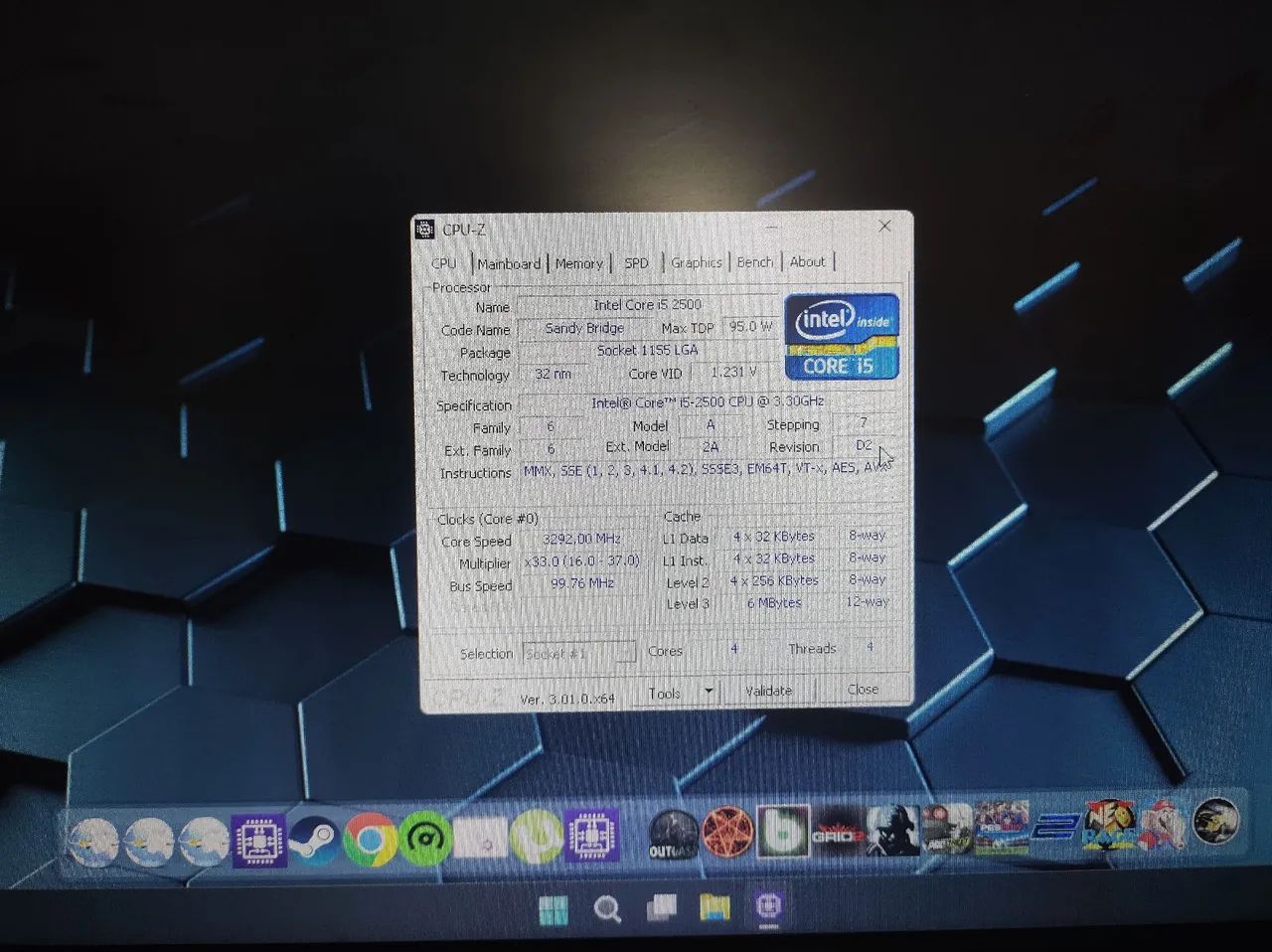Click the Max TDP value '95.0 W'
This screenshot has width=1272, height=952.
750,326
